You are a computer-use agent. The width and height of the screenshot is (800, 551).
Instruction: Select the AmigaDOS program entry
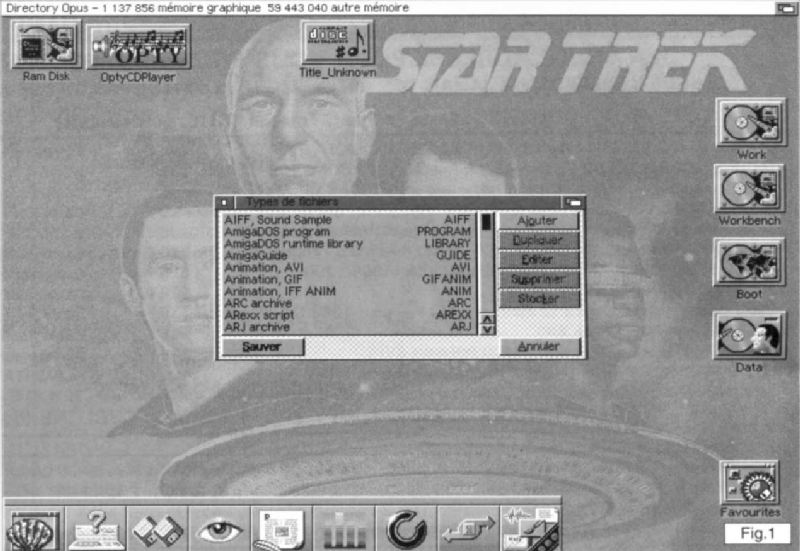coord(348,232)
